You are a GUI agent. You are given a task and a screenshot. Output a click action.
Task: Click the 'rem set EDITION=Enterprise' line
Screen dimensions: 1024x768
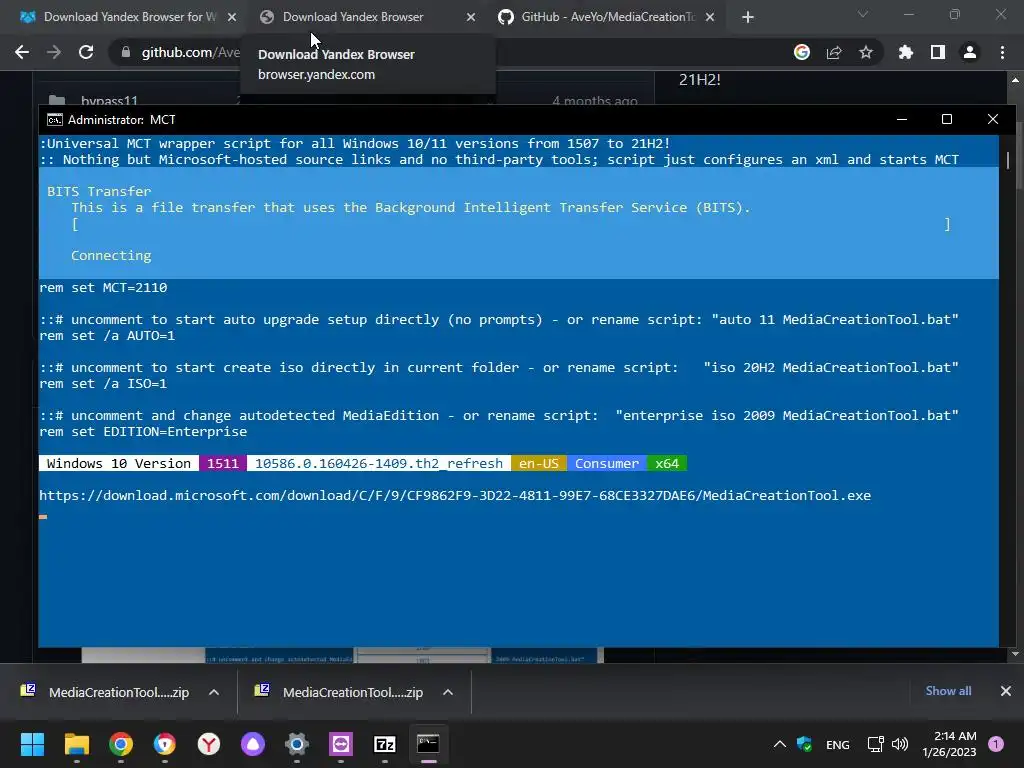click(143, 432)
